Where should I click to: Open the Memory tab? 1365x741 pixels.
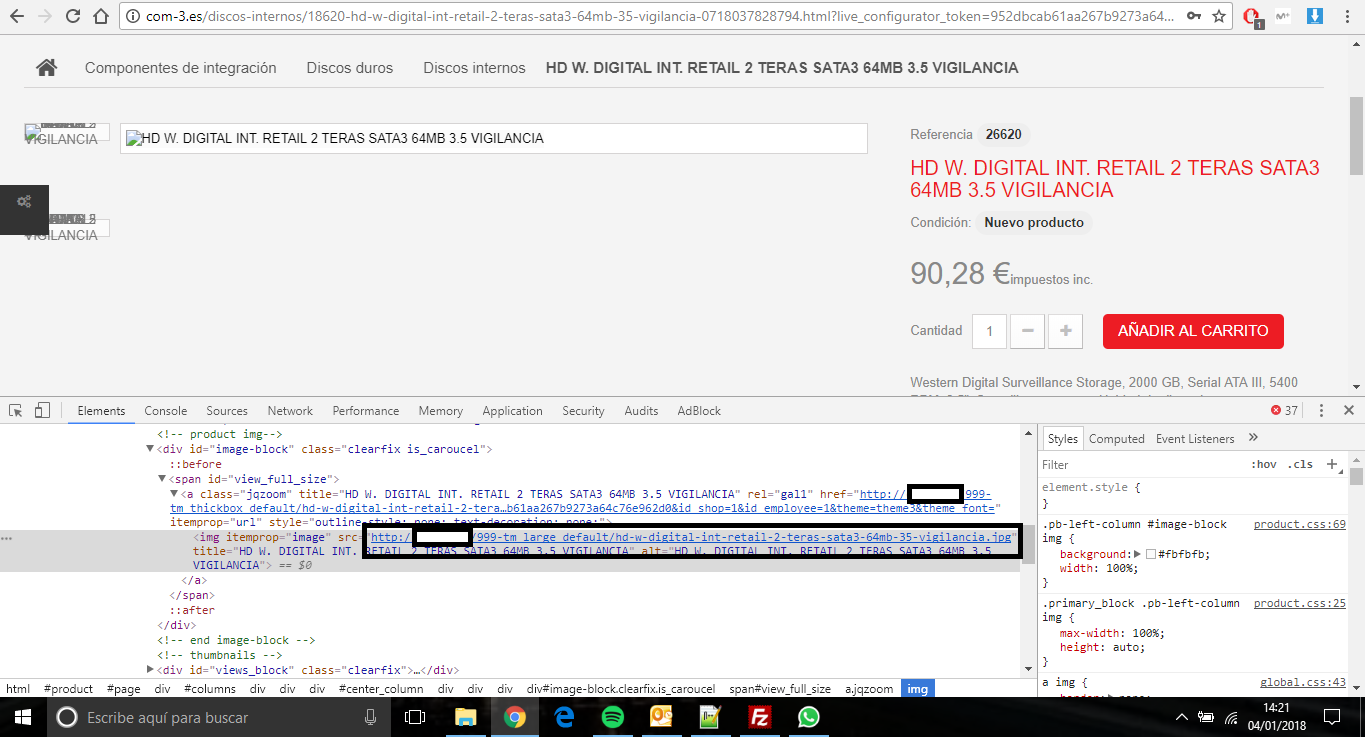(441, 410)
